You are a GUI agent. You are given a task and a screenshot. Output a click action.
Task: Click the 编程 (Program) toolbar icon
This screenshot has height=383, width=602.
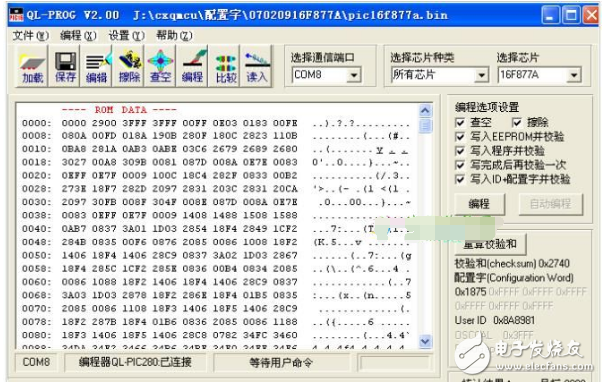click(x=192, y=66)
